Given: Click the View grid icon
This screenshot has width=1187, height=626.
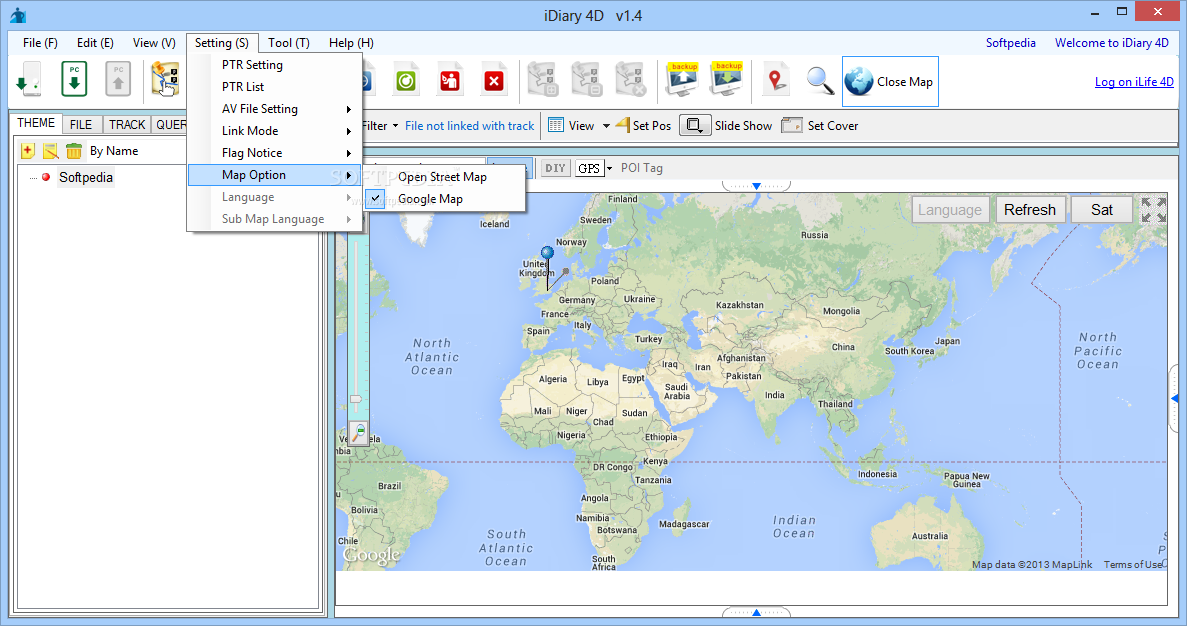Looking at the screenshot, I should 556,125.
